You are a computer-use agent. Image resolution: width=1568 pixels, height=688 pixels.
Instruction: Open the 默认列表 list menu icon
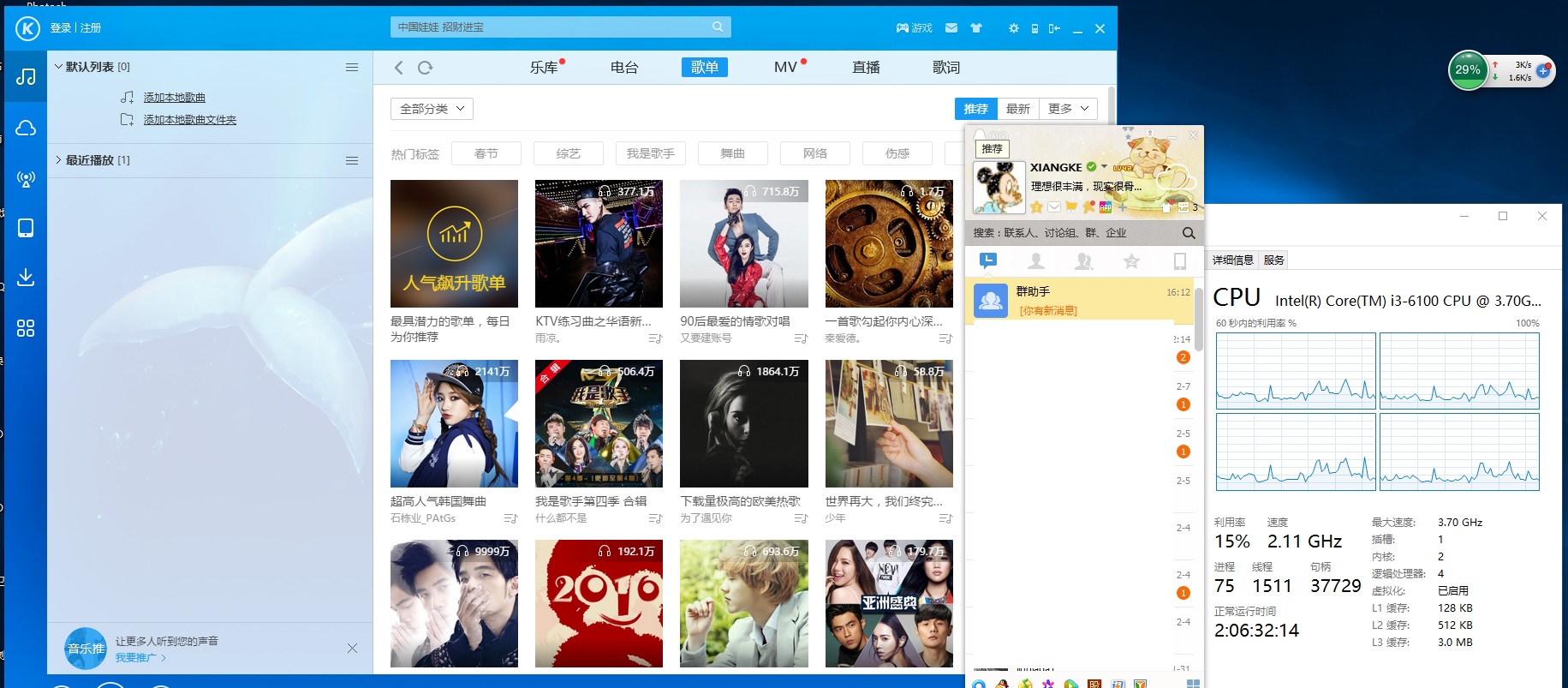pyautogui.click(x=352, y=67)
